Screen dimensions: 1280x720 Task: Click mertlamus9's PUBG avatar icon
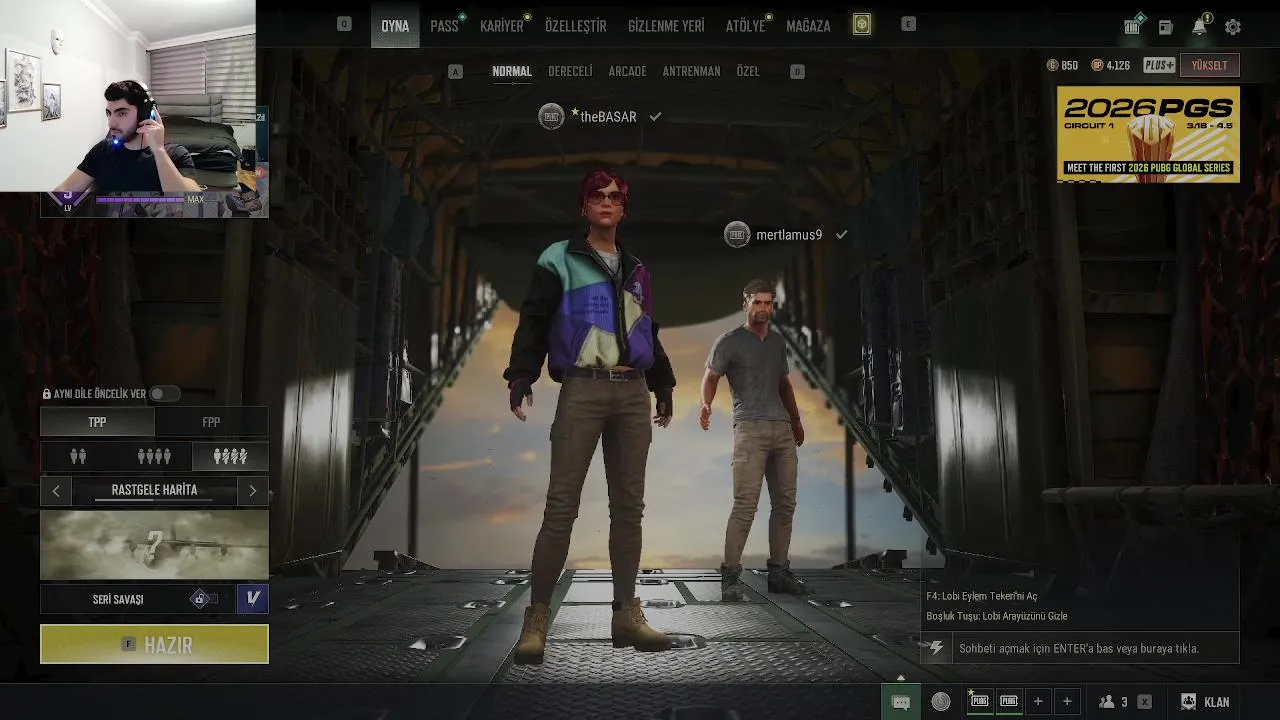pyautogui.click(x=737, y=234)
